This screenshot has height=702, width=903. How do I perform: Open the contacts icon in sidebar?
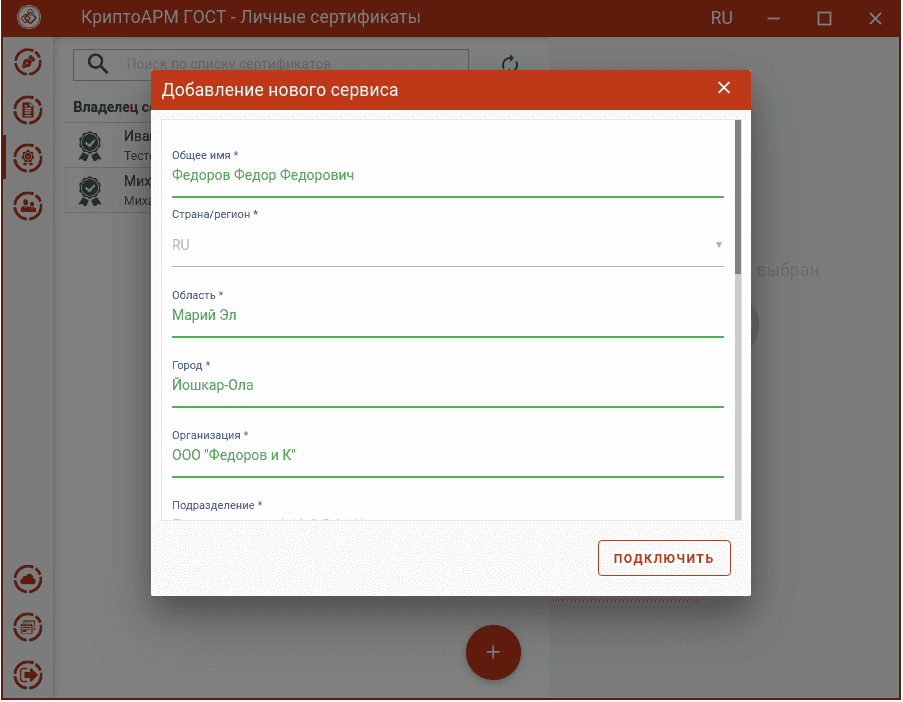[x=28, y=206]
